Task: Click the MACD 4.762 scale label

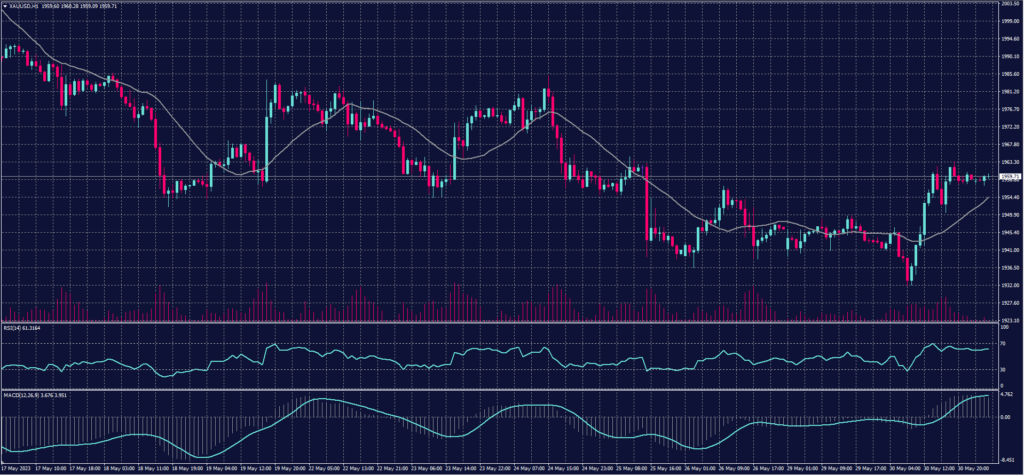Action: 1007,395
